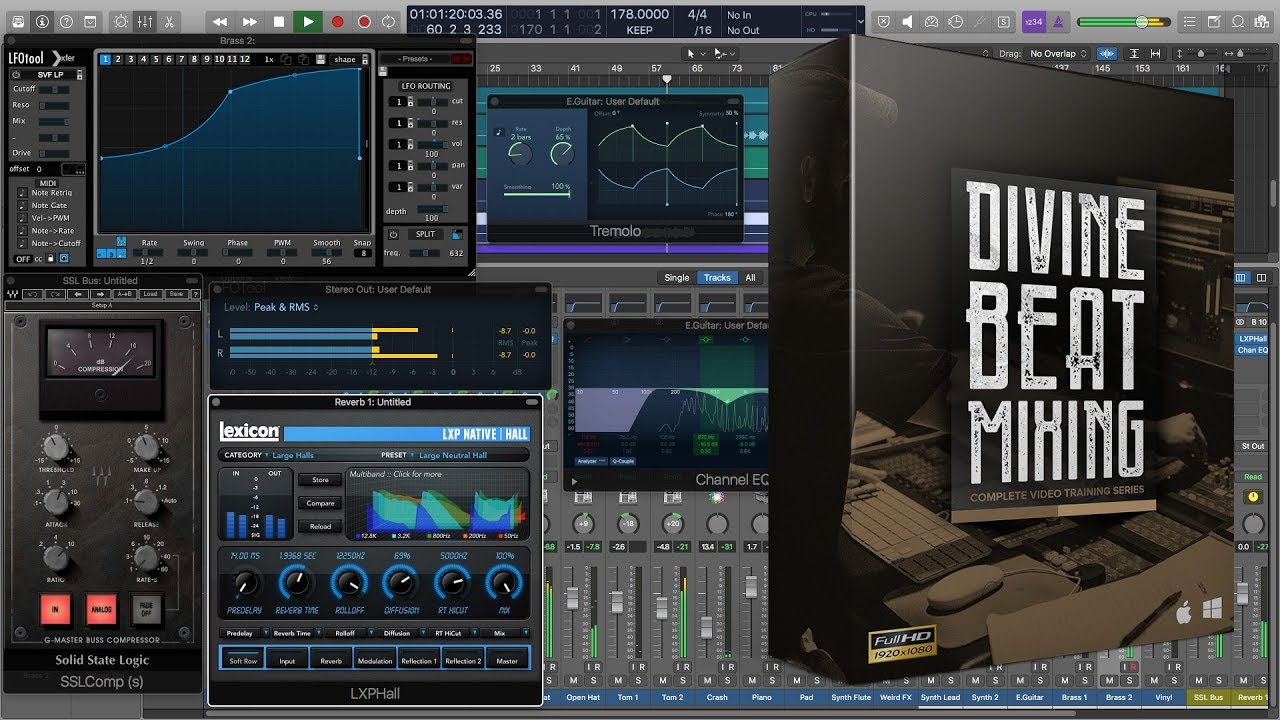Image resolution: width=1280 pixels, height=720 pixels.
Task: Open the Editors scissors icon
Action: pyautogui.click(x=169, y=21)
